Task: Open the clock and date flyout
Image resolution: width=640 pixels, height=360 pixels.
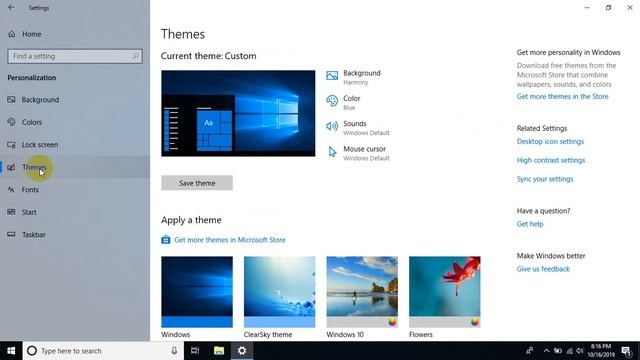Action: point(601,351)
